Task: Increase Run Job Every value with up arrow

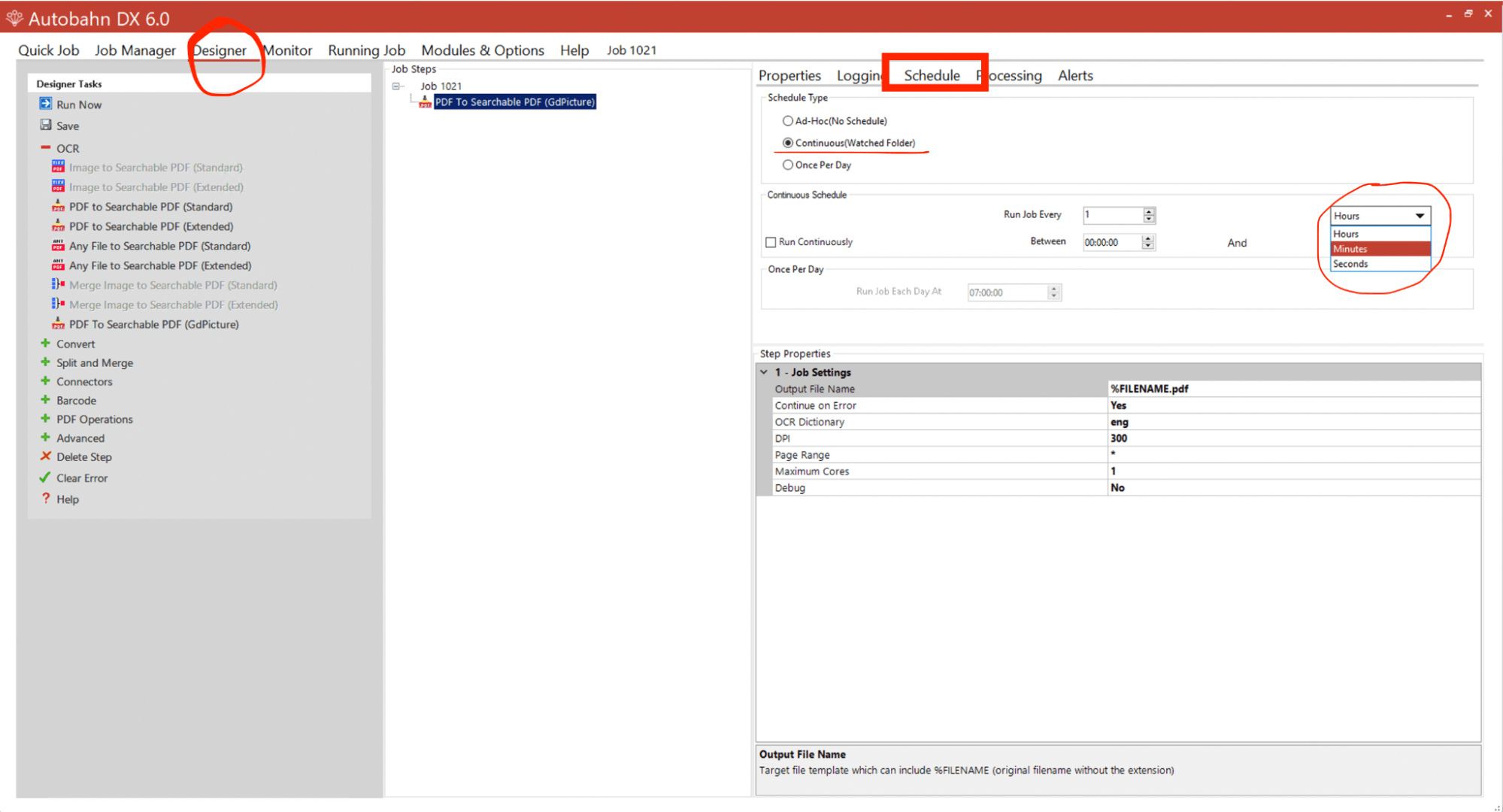Action: (x=1149, y=211)
